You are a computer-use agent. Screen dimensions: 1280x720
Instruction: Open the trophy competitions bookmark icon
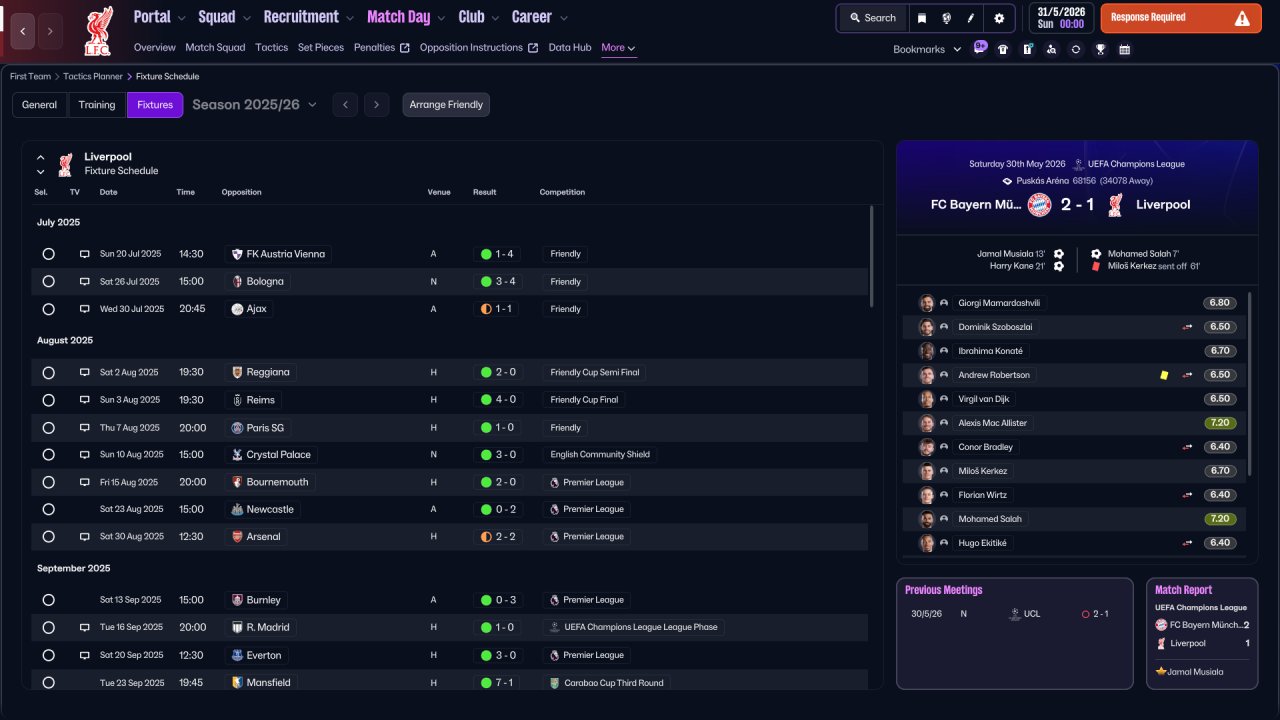1100,49
